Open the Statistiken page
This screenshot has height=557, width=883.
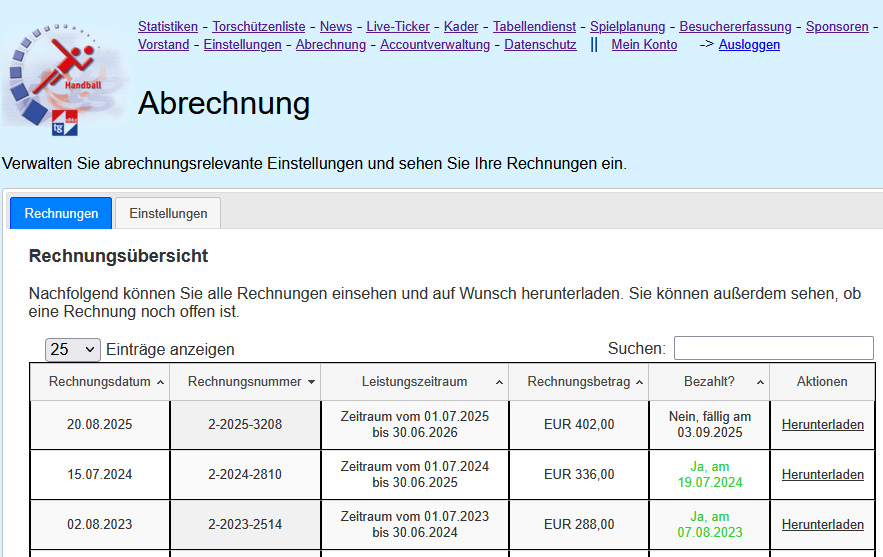[x=168, y=27]
